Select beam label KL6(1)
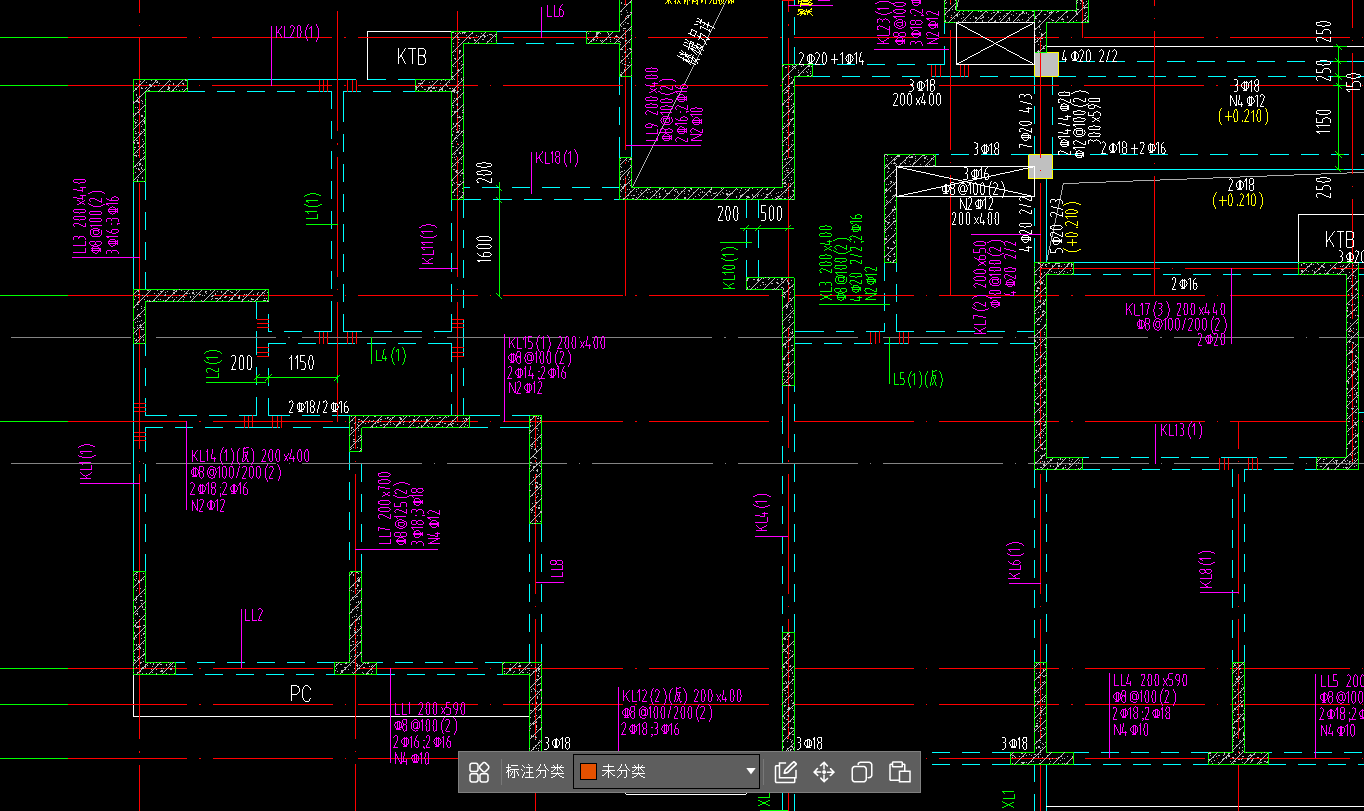 coord(1015,563)
